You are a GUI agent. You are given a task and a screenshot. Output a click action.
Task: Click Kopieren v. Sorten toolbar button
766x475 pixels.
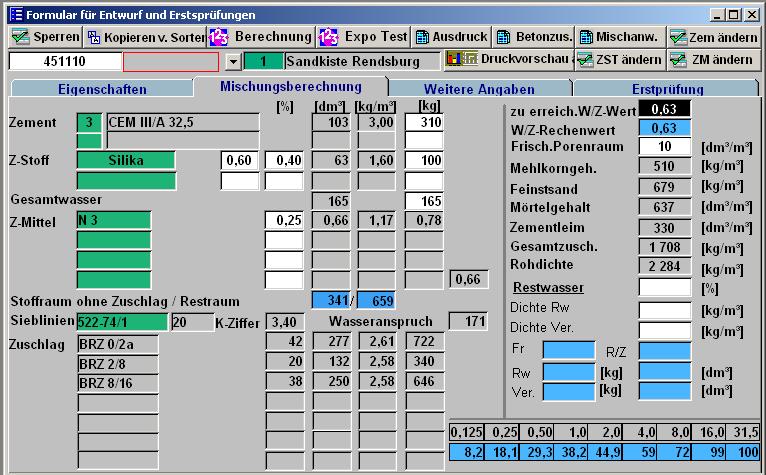[145, 37]
